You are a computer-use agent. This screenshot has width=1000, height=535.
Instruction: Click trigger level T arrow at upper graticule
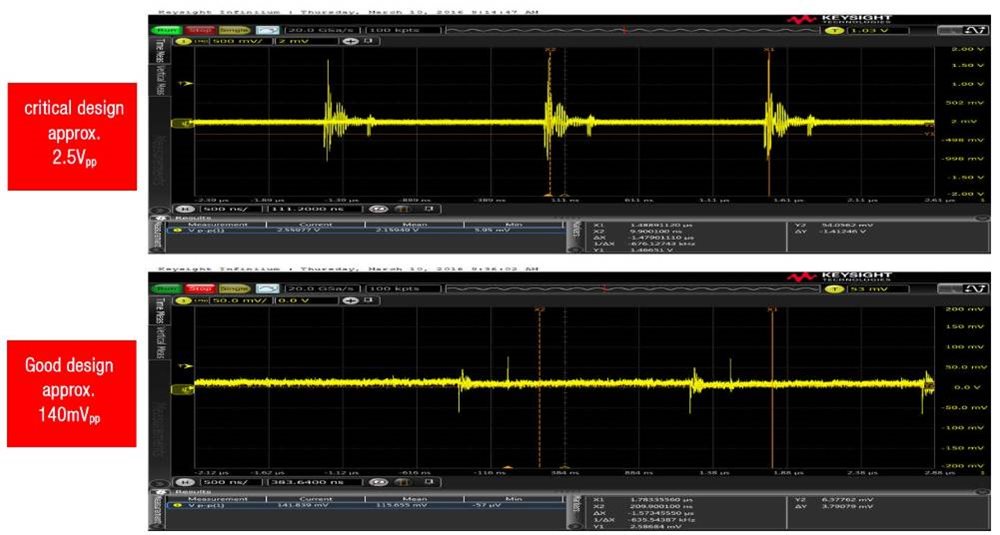tap(185, 83)
